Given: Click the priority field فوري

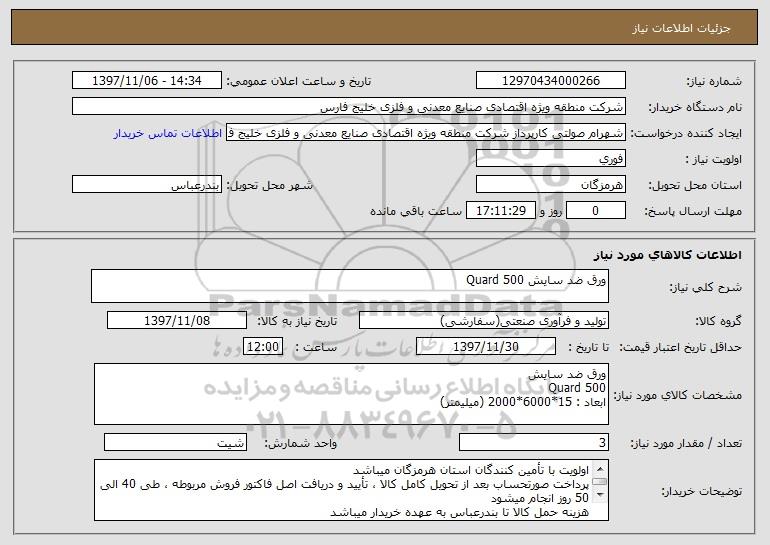Looking at the screenshot, I should [x=550, y=159].
